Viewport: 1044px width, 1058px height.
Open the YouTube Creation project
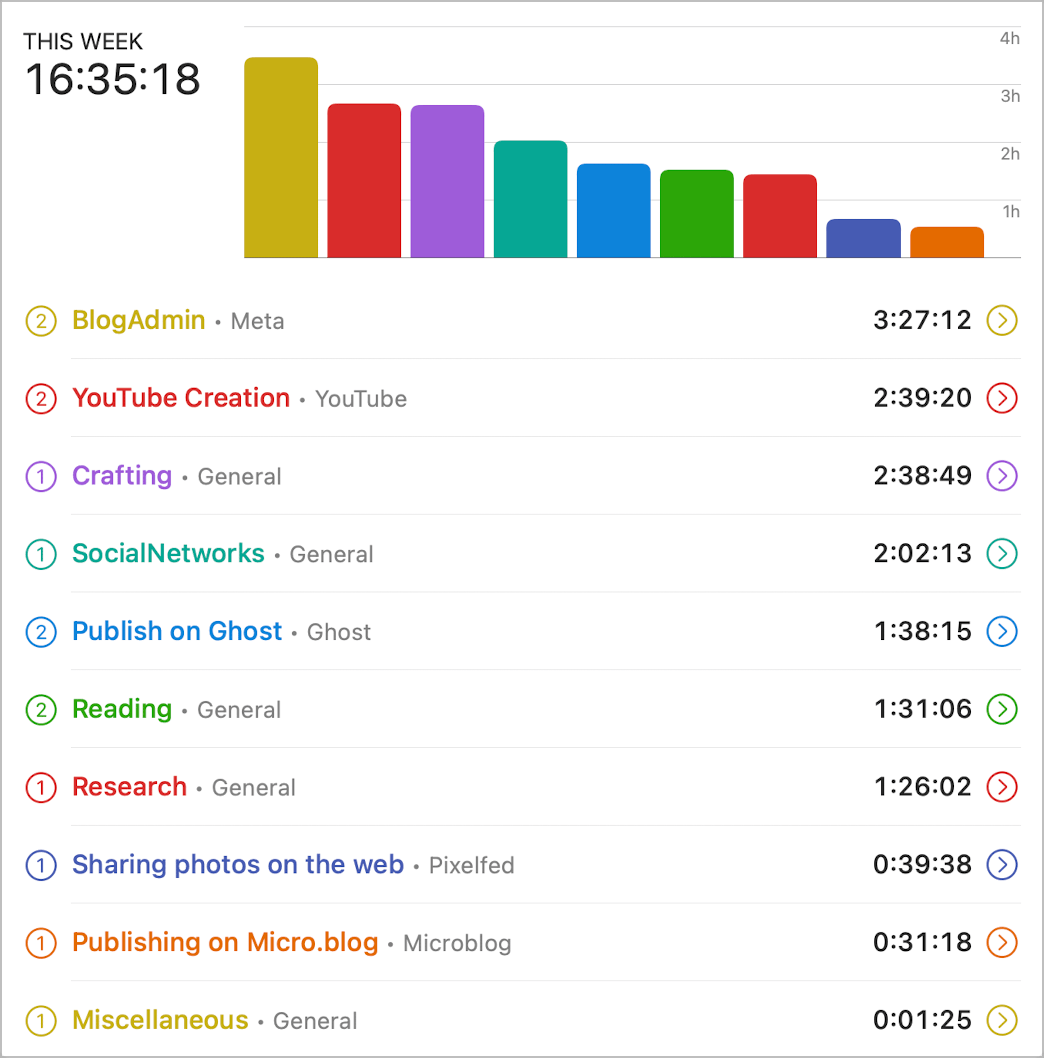coord(181,398)
